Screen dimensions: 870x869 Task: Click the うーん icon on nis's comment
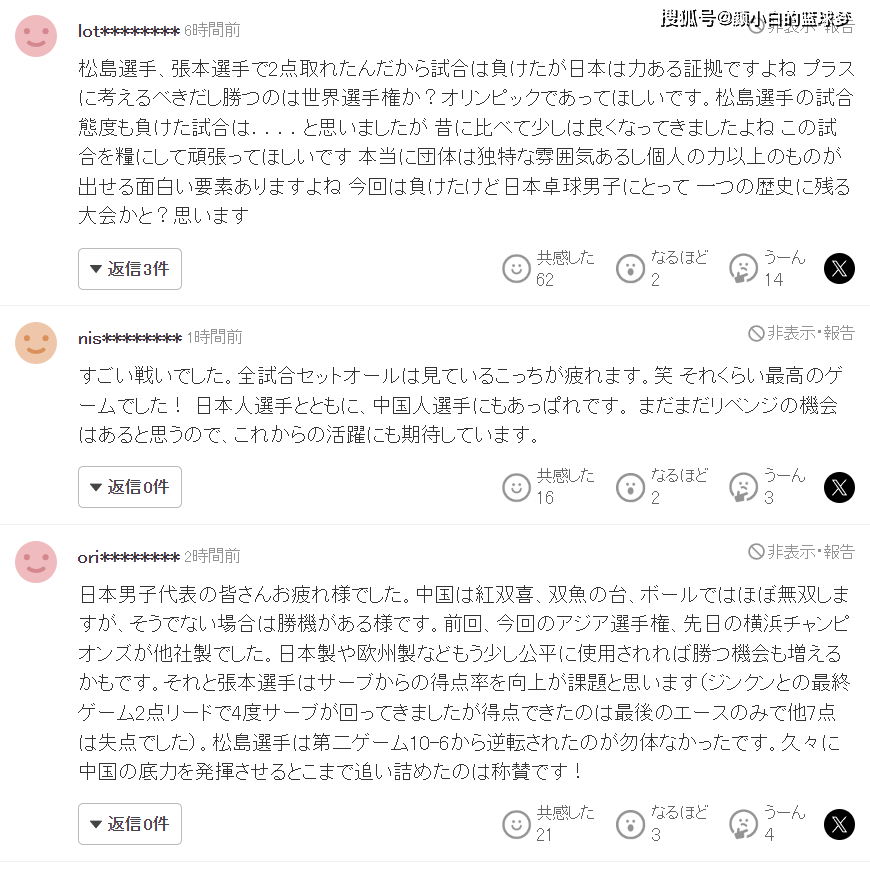[x=743, y=487]
